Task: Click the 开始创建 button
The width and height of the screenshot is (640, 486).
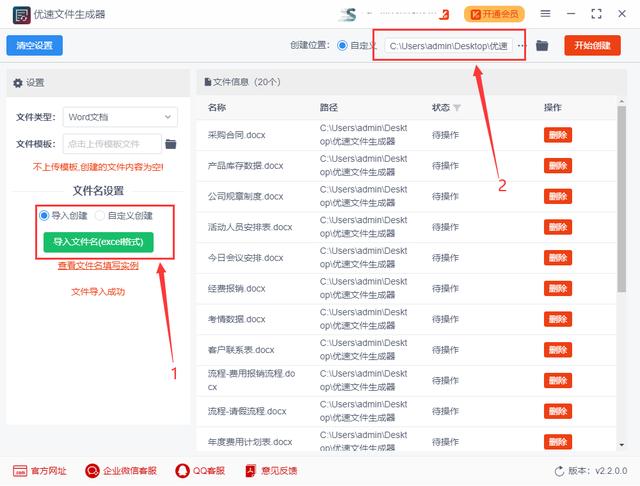Action: (x=592, y=45)
